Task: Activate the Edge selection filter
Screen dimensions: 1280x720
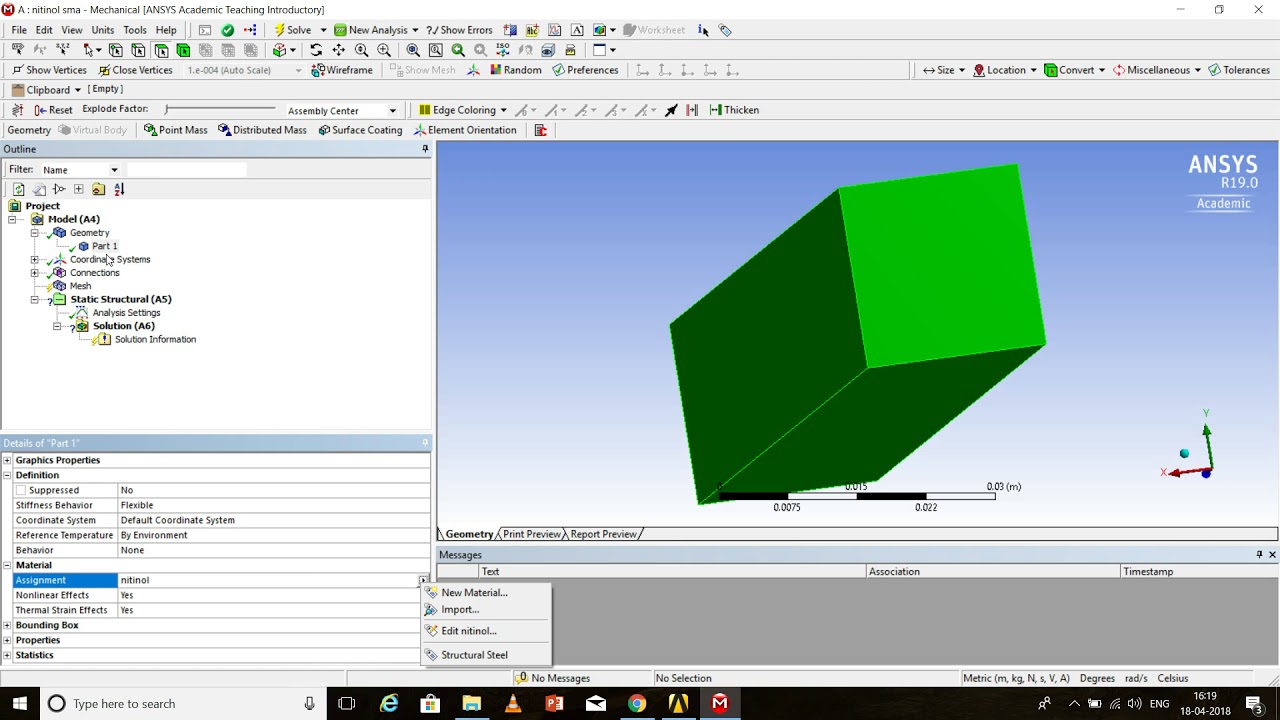Action: pos(138,50)
